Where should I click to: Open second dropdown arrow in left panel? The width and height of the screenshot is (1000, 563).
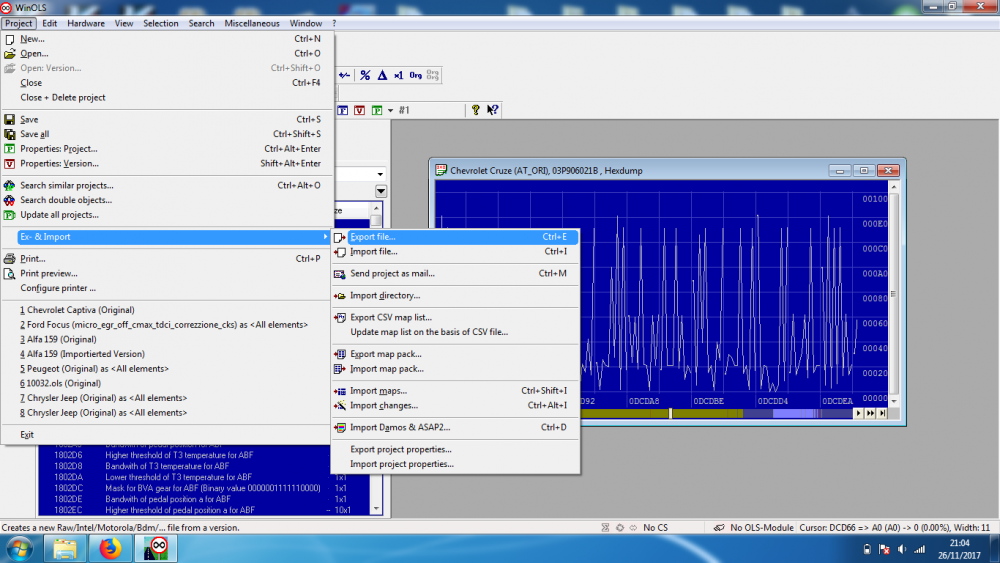click(x=381, y=191)
